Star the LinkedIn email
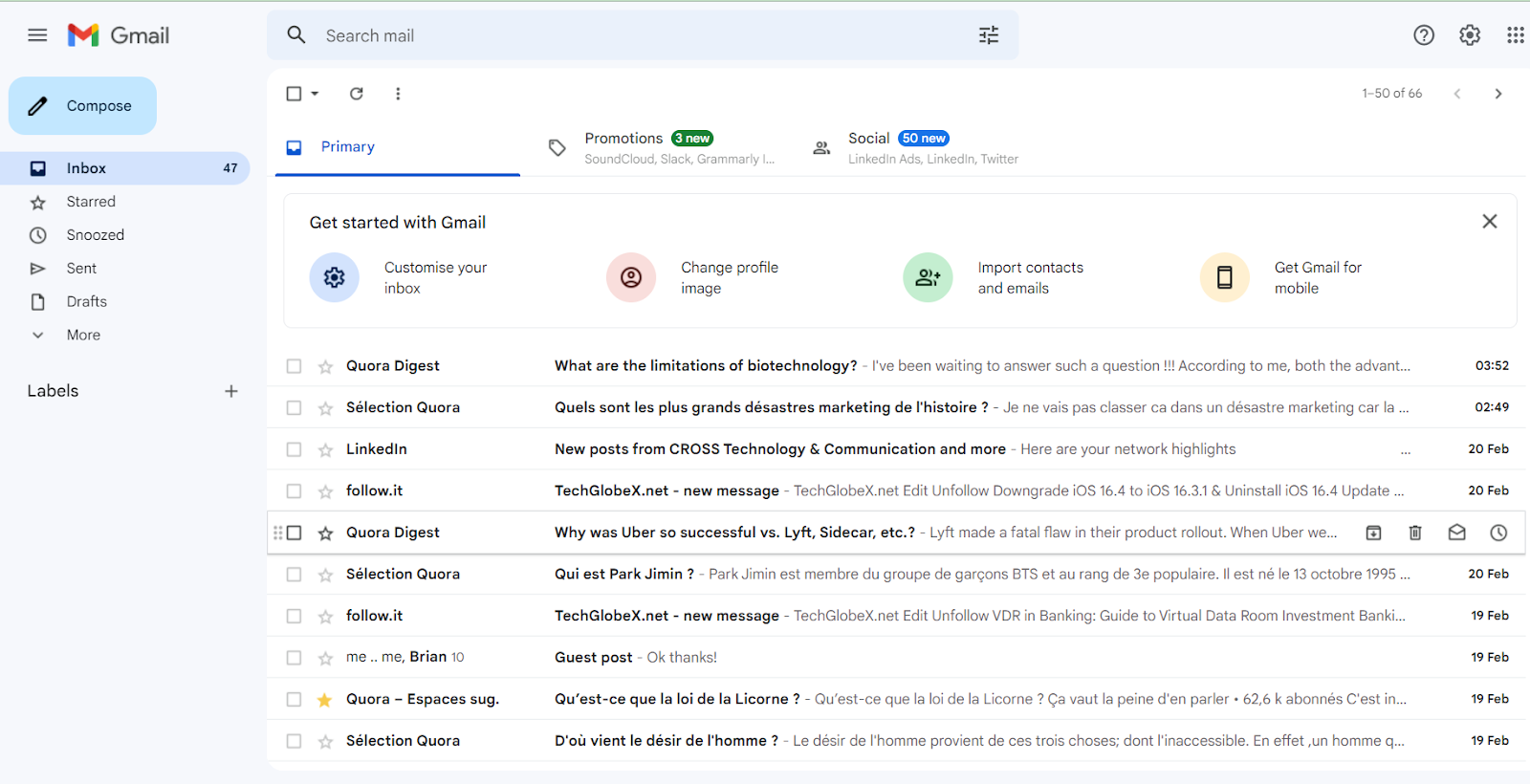This screenshot has width=1530, height=784. [325, 449]
